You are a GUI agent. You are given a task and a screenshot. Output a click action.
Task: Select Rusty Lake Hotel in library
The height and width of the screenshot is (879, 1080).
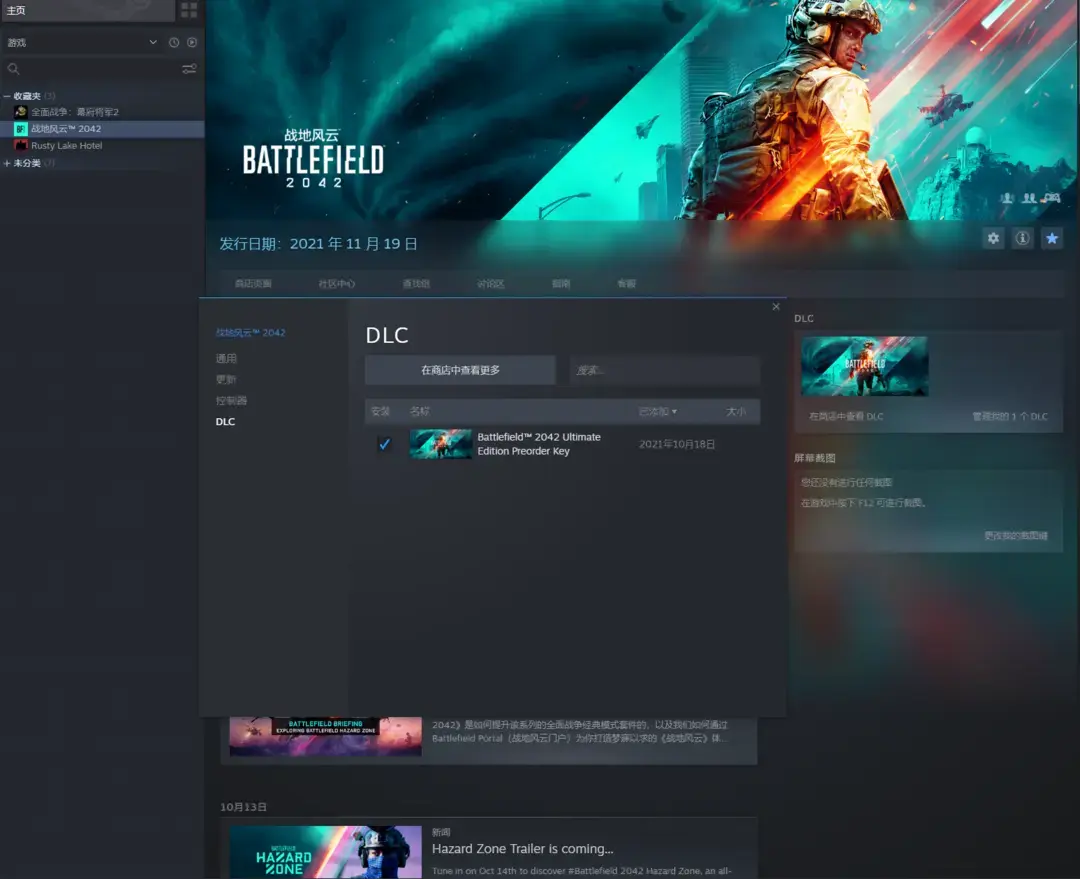pos(67,145)
